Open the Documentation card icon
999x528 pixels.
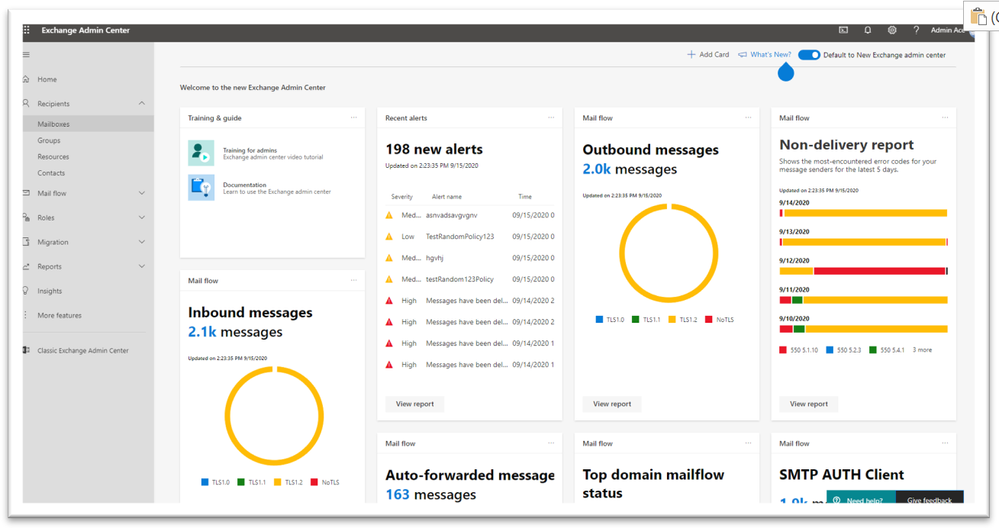click(201, 188)
